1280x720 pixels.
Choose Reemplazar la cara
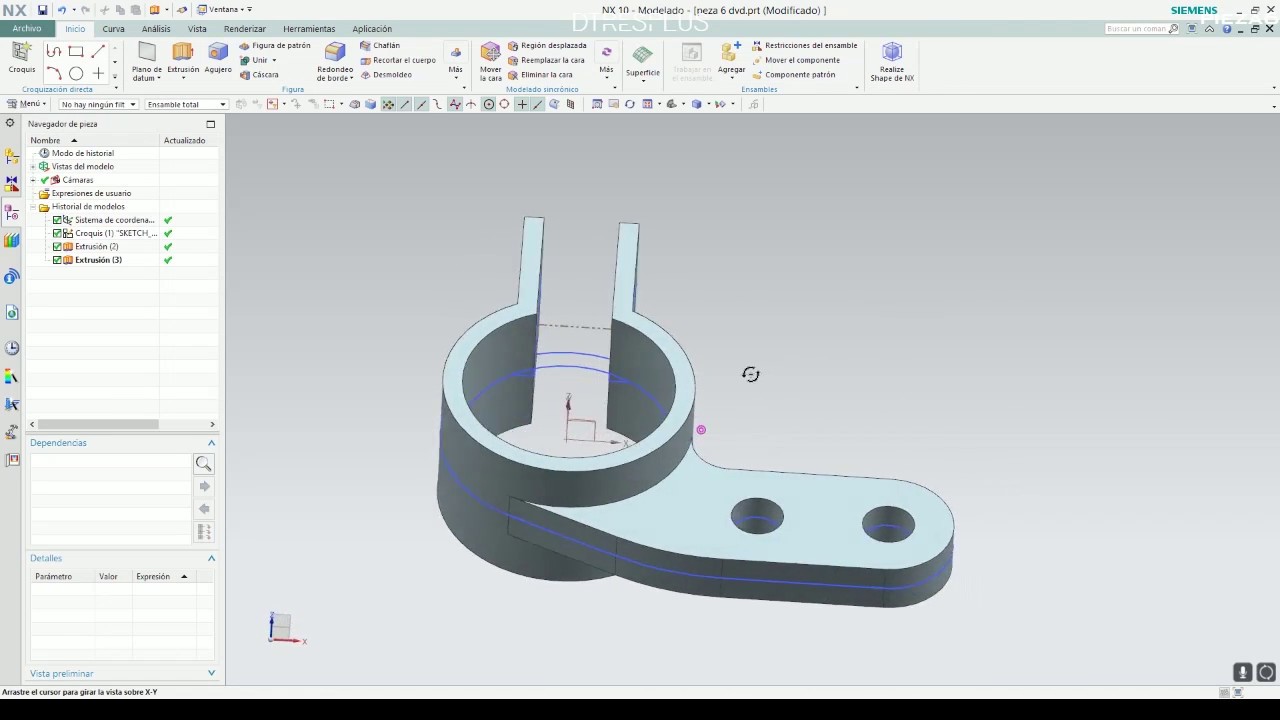pyautogui.click(x=546, y=60)
